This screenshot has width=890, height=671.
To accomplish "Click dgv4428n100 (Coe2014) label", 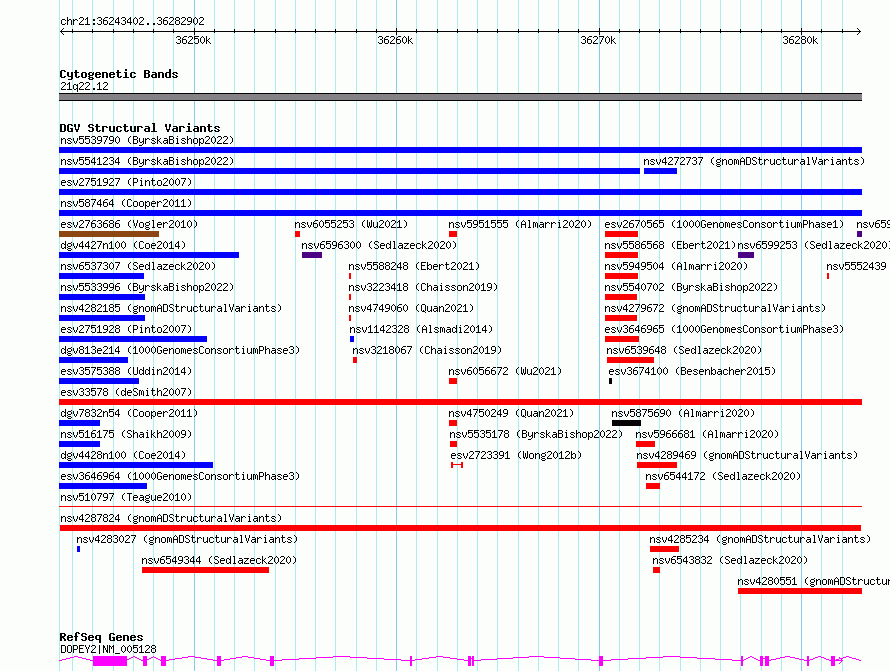I will pyautogui.click(x=123, y=455).
